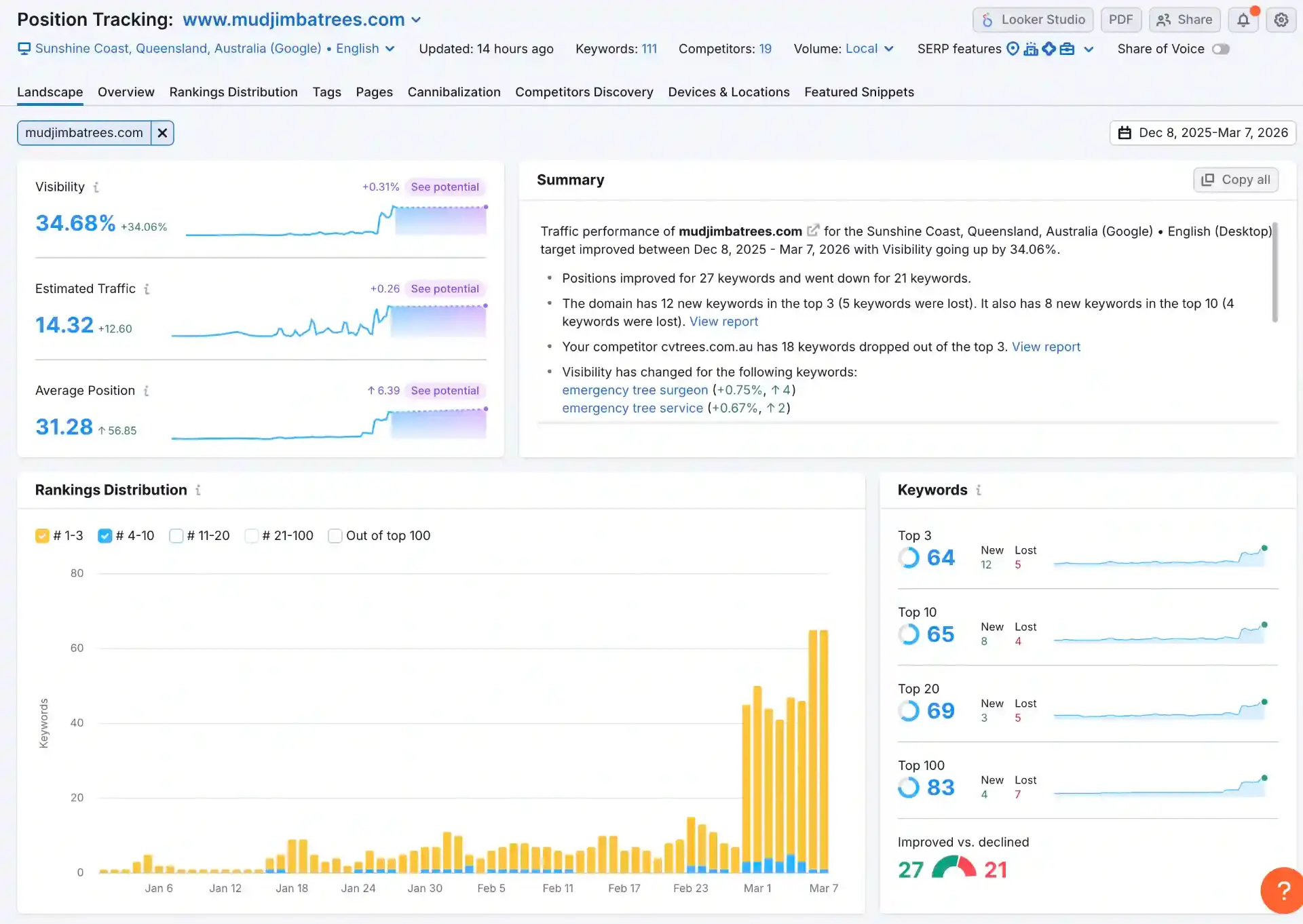Expand project domain dropdown chevron

(416, 20)
